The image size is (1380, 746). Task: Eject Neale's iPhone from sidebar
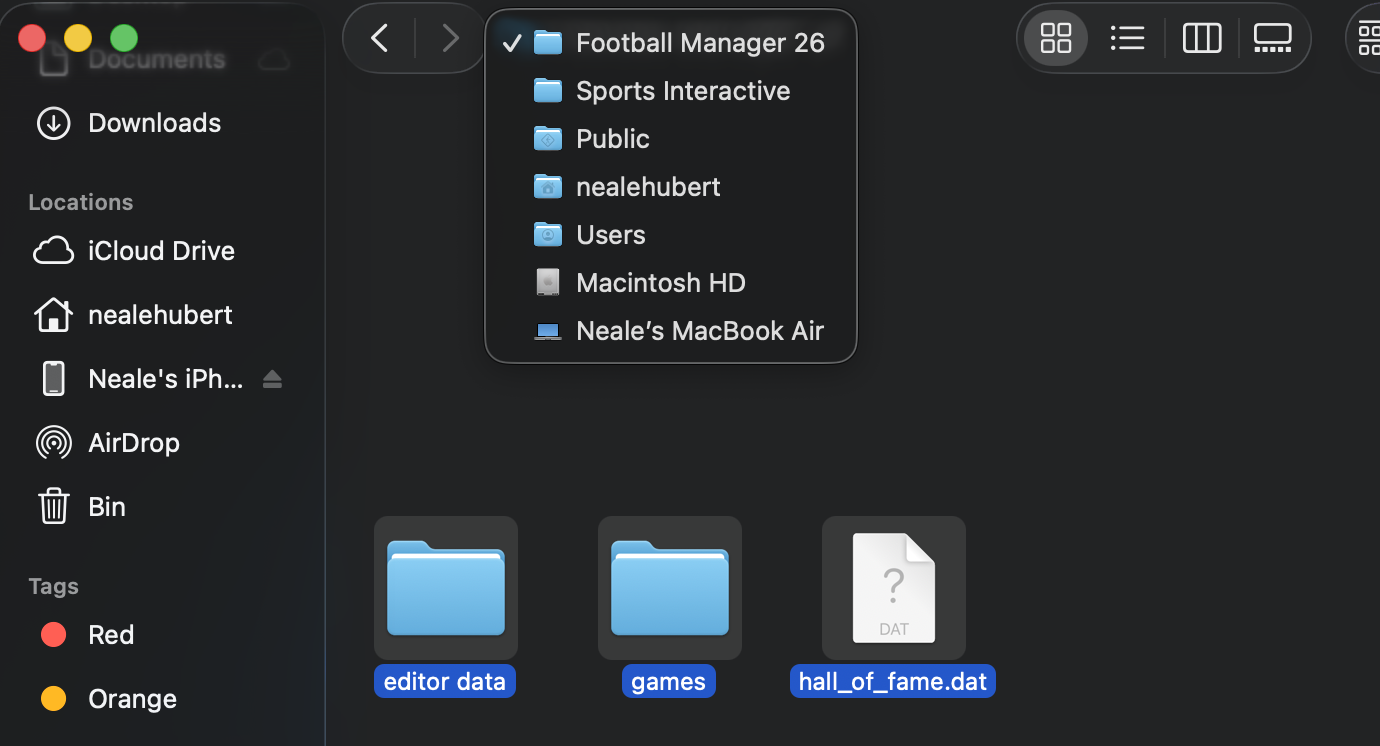tap(272, 379)
